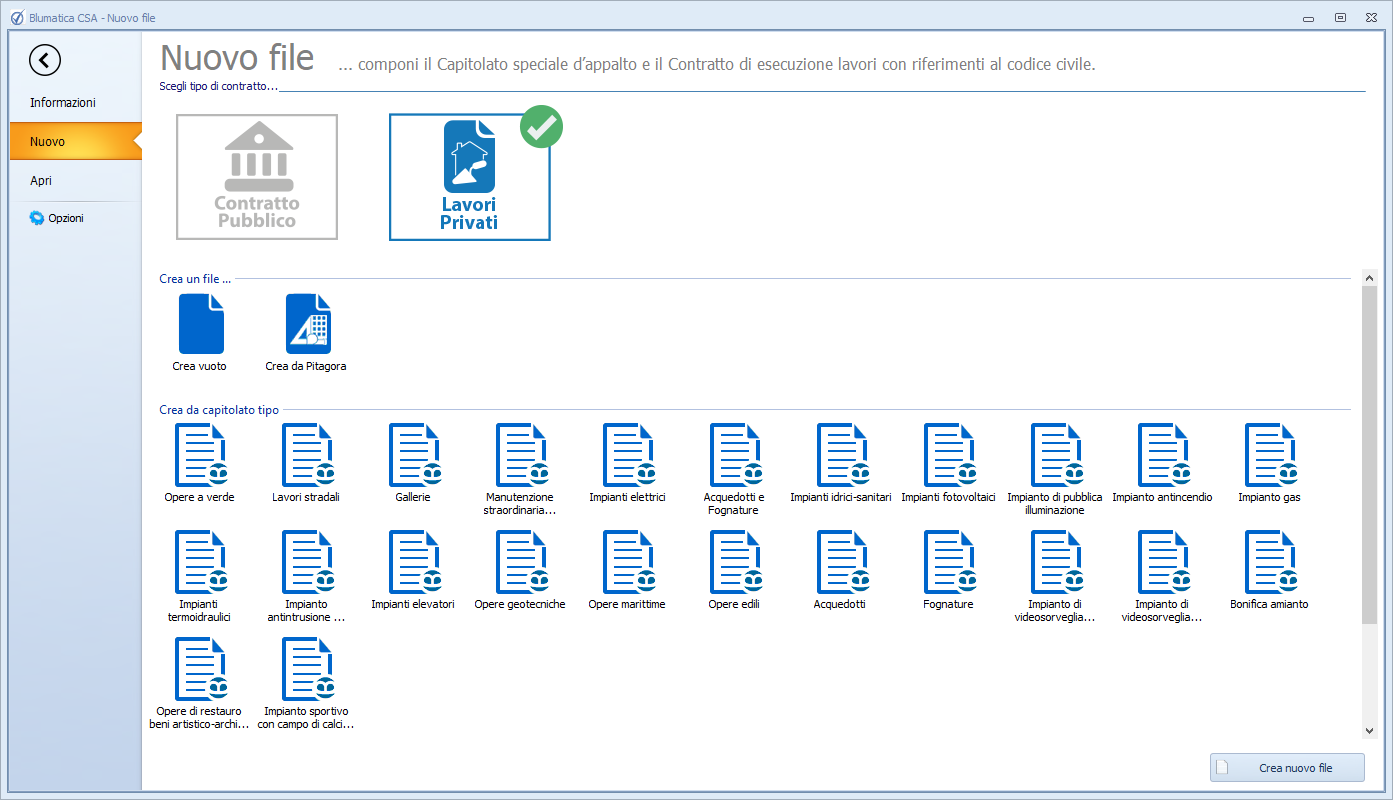This screenshot has height=800, width=1393.
Task: Pick the Lavori stradali template icon
Action: [x=307, y=455]
